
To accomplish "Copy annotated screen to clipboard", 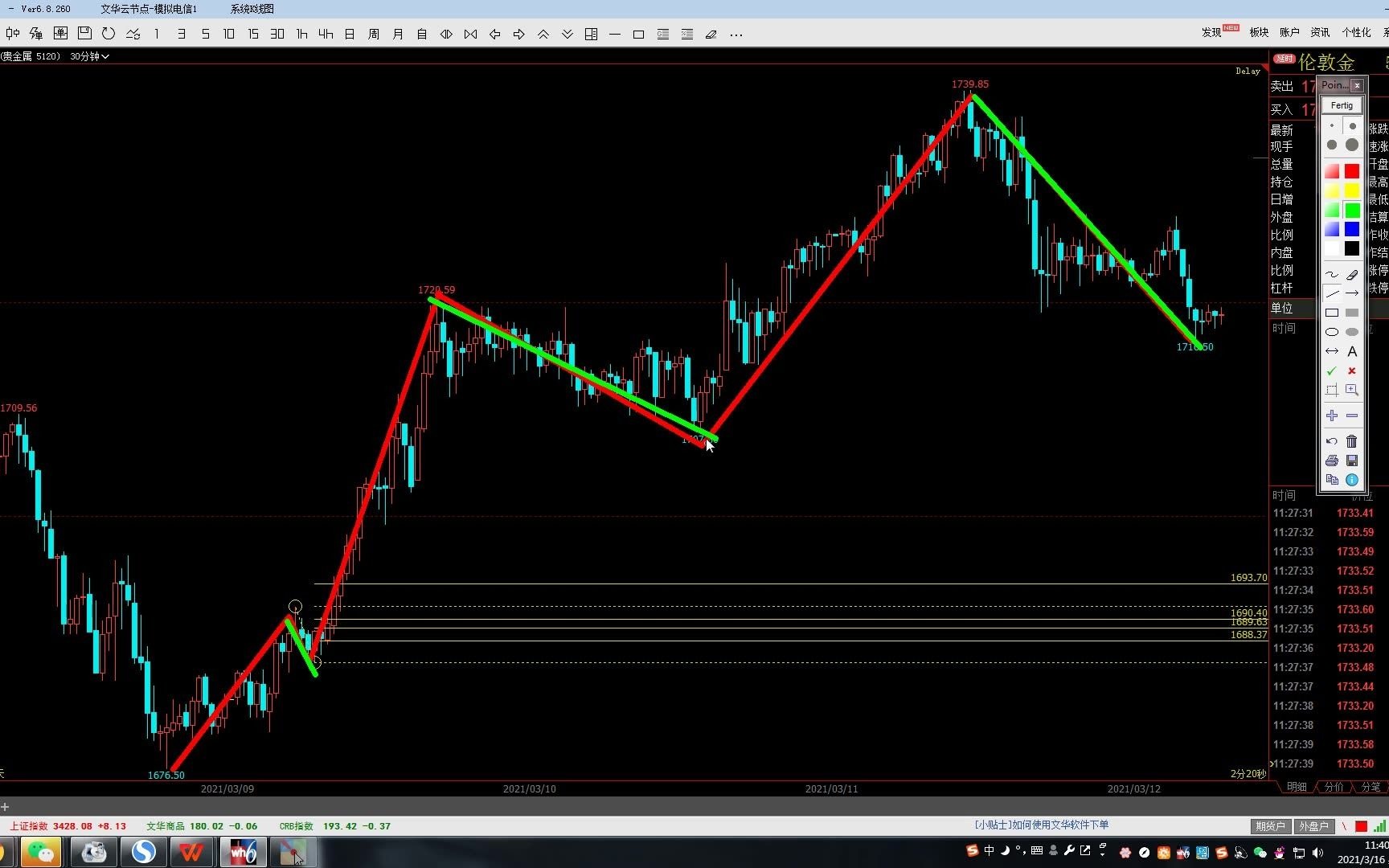I will [1332, 480].
